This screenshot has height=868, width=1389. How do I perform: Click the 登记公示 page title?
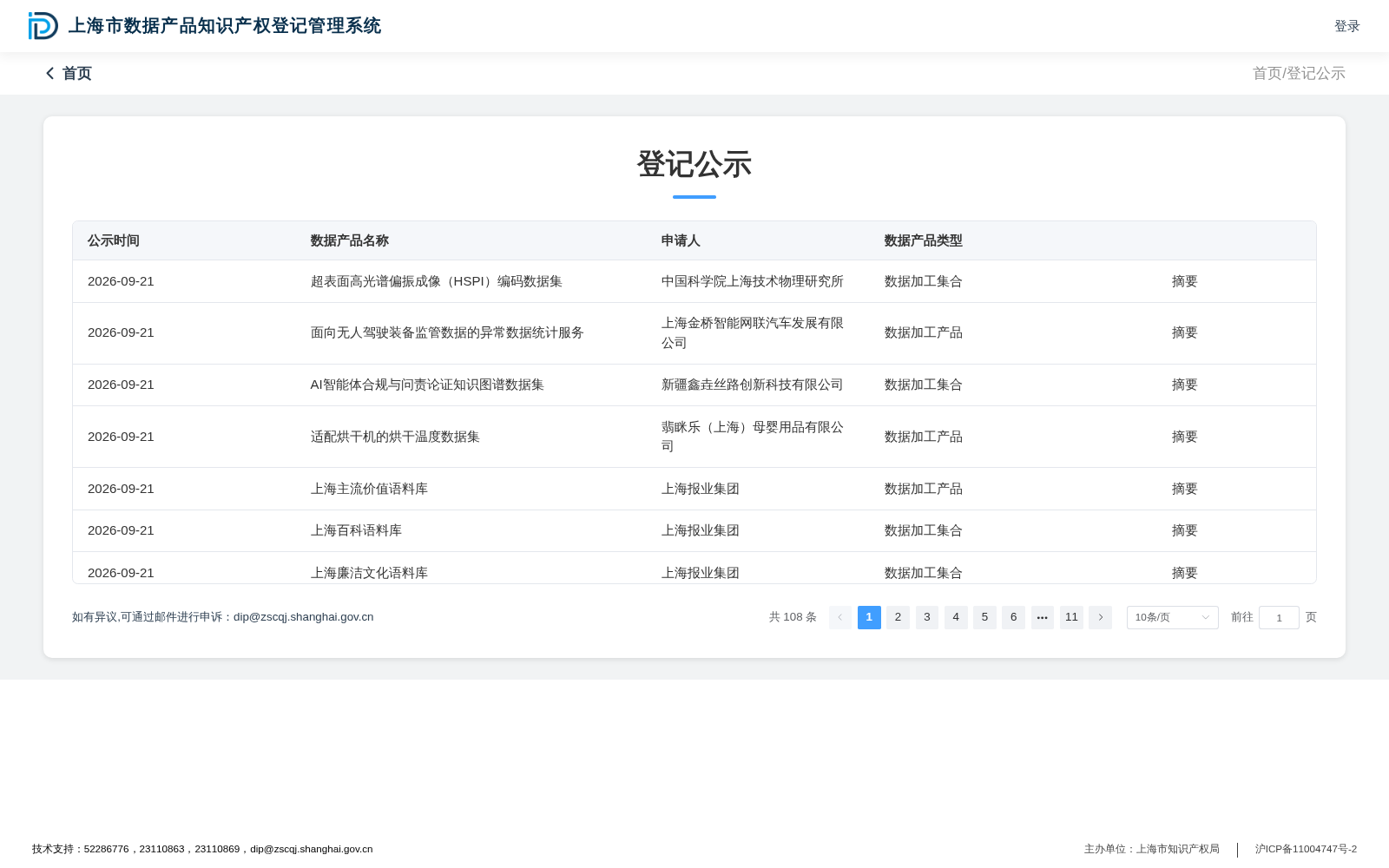click(694, 164)
